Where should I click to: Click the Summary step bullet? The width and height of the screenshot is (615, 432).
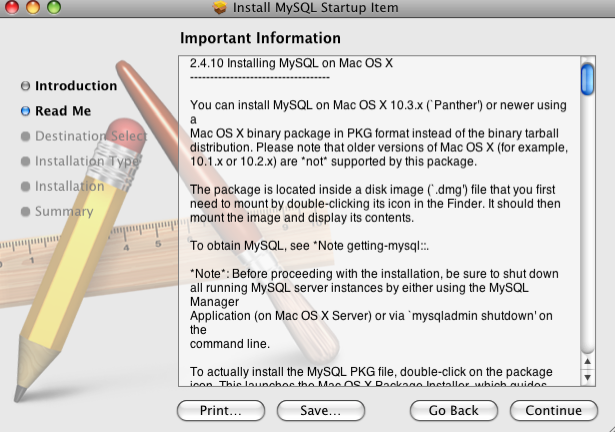(x=25, y=211)
